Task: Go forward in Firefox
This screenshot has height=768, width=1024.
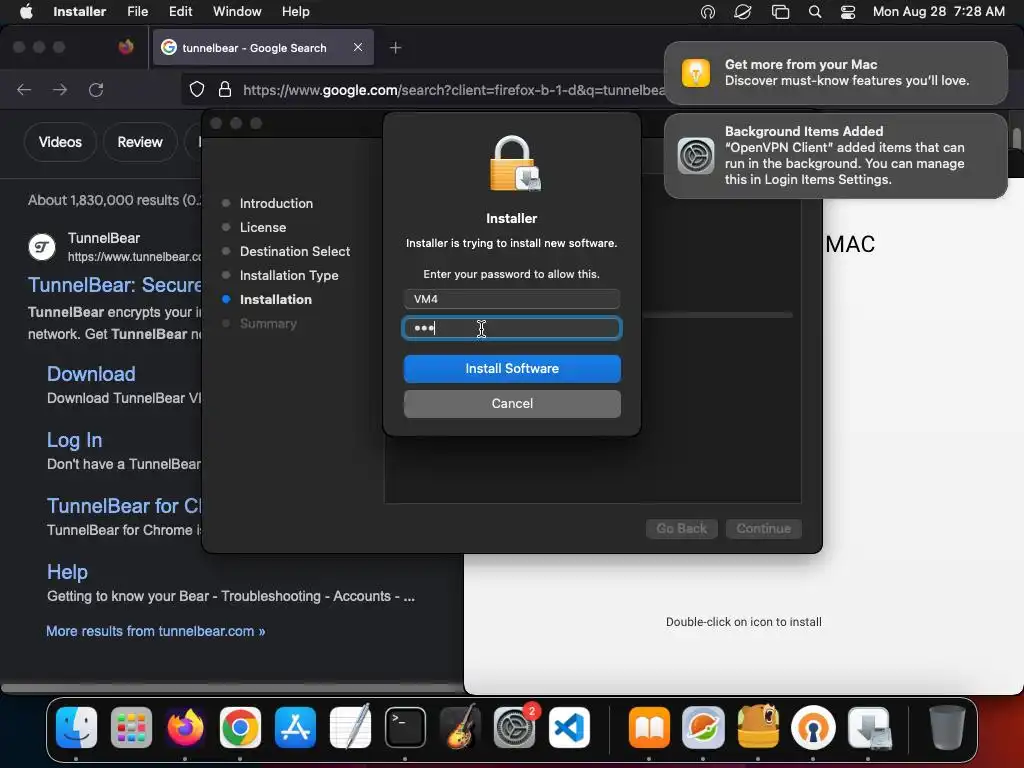Action: point(59,89)
